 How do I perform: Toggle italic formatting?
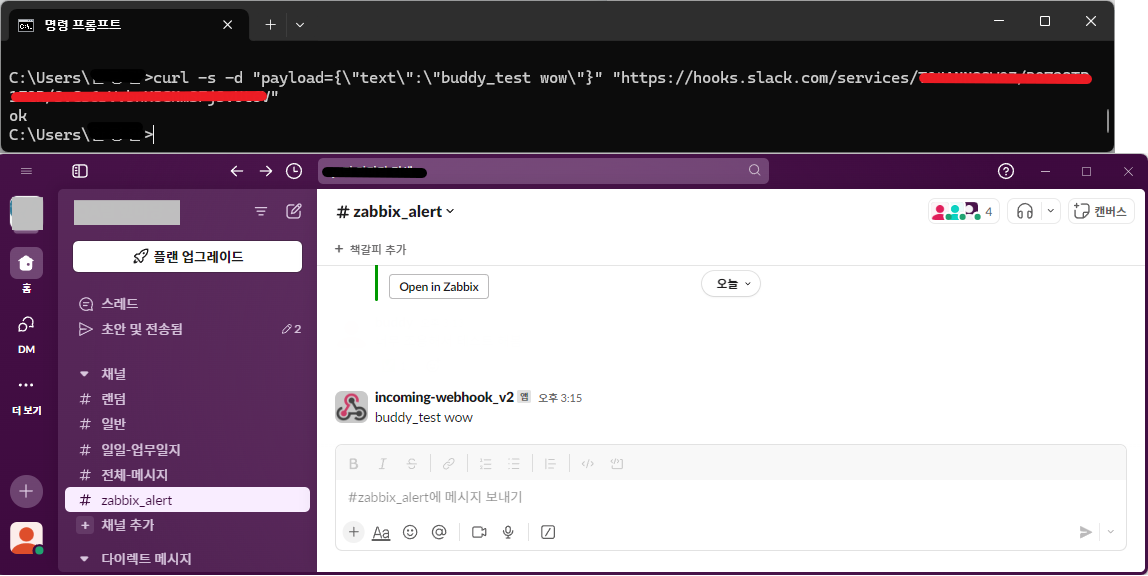point(382,463)
